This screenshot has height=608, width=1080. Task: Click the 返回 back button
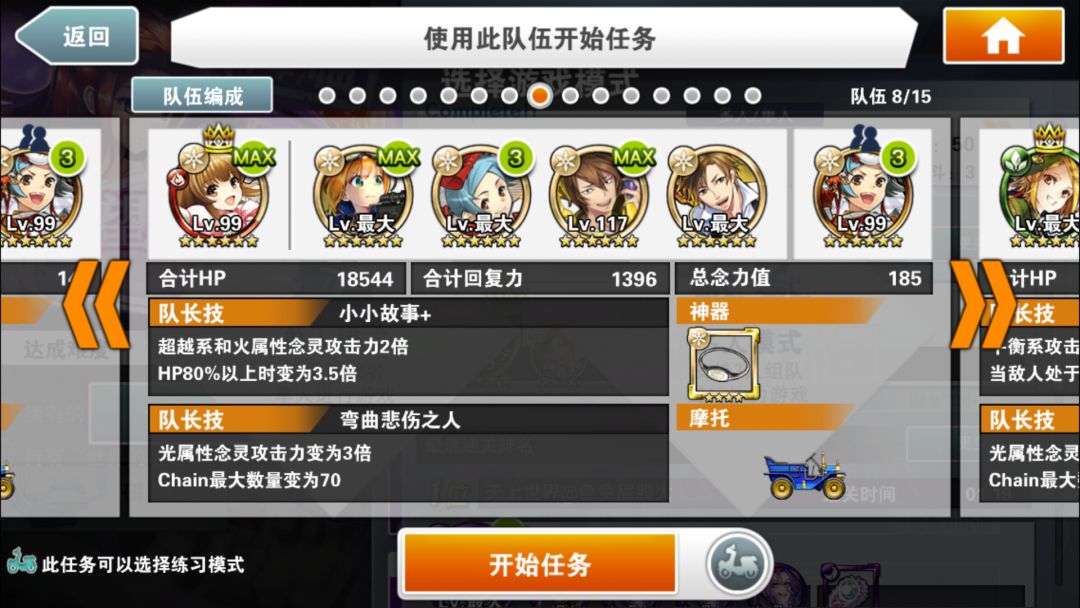click(x=77, y=36)
